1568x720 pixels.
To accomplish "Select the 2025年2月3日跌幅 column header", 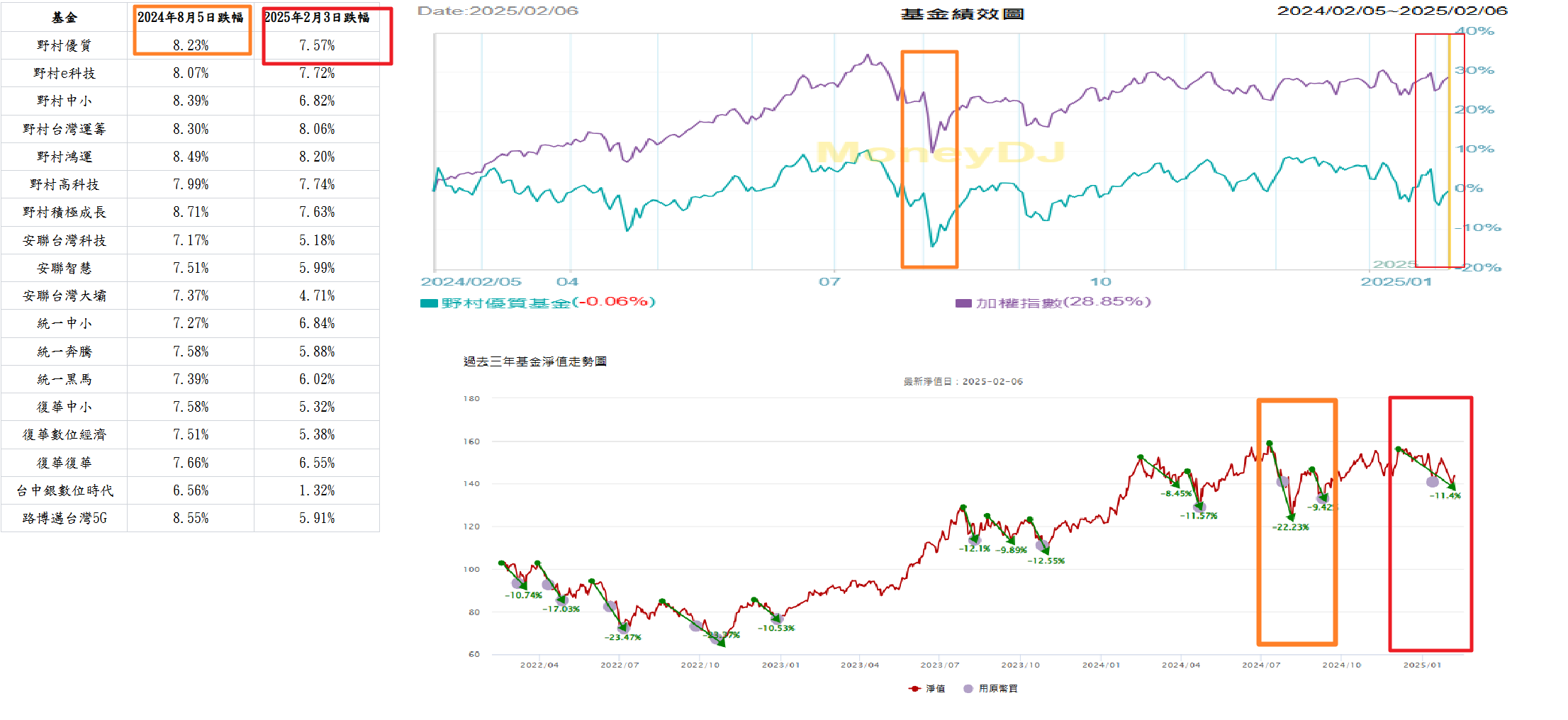I will tap(317, 18).
